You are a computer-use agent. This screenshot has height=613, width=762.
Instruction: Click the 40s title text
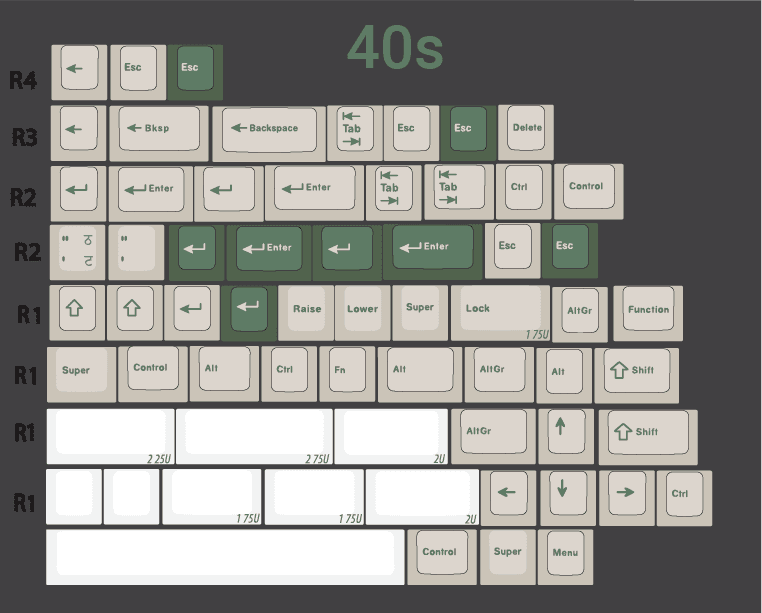tap(395, 48)
